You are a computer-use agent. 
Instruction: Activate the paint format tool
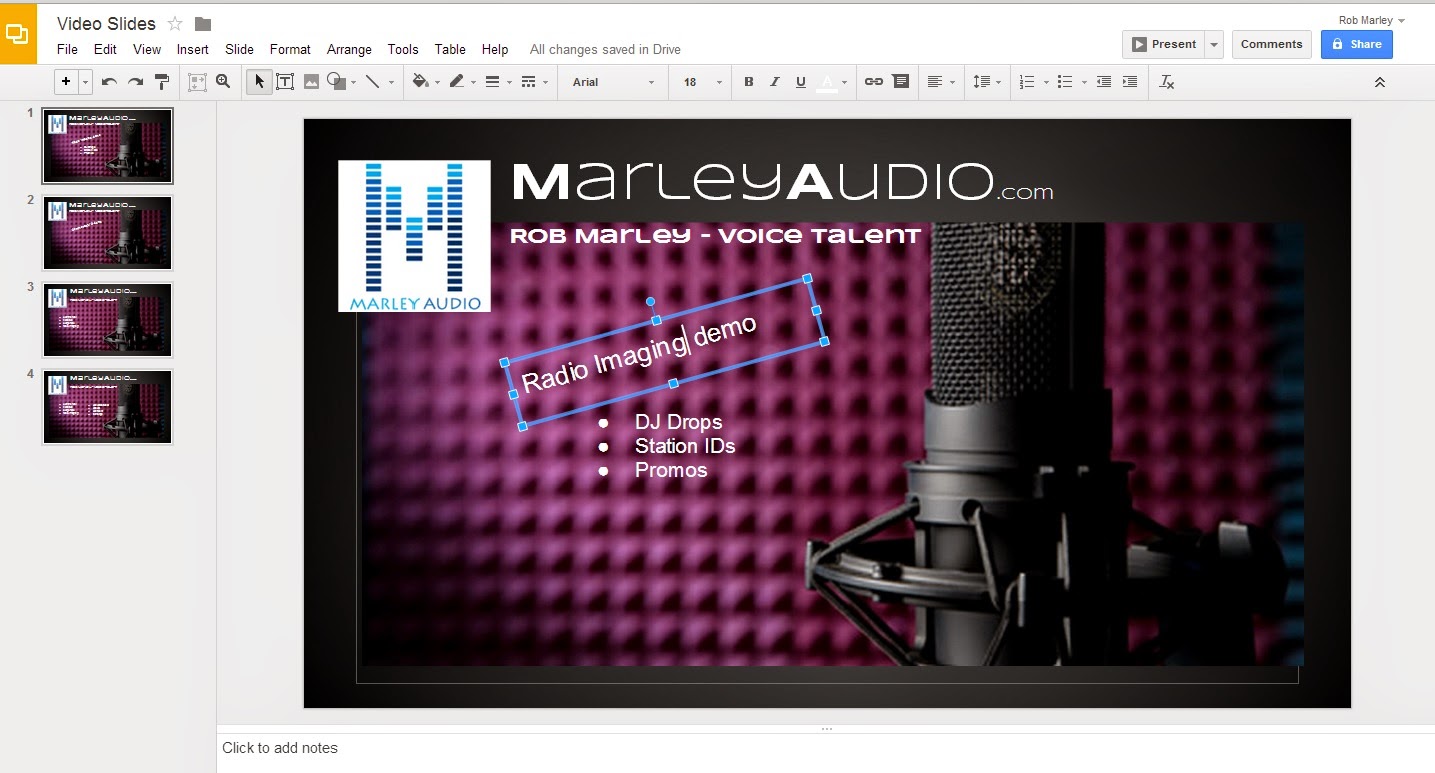[x=162, y=82]
